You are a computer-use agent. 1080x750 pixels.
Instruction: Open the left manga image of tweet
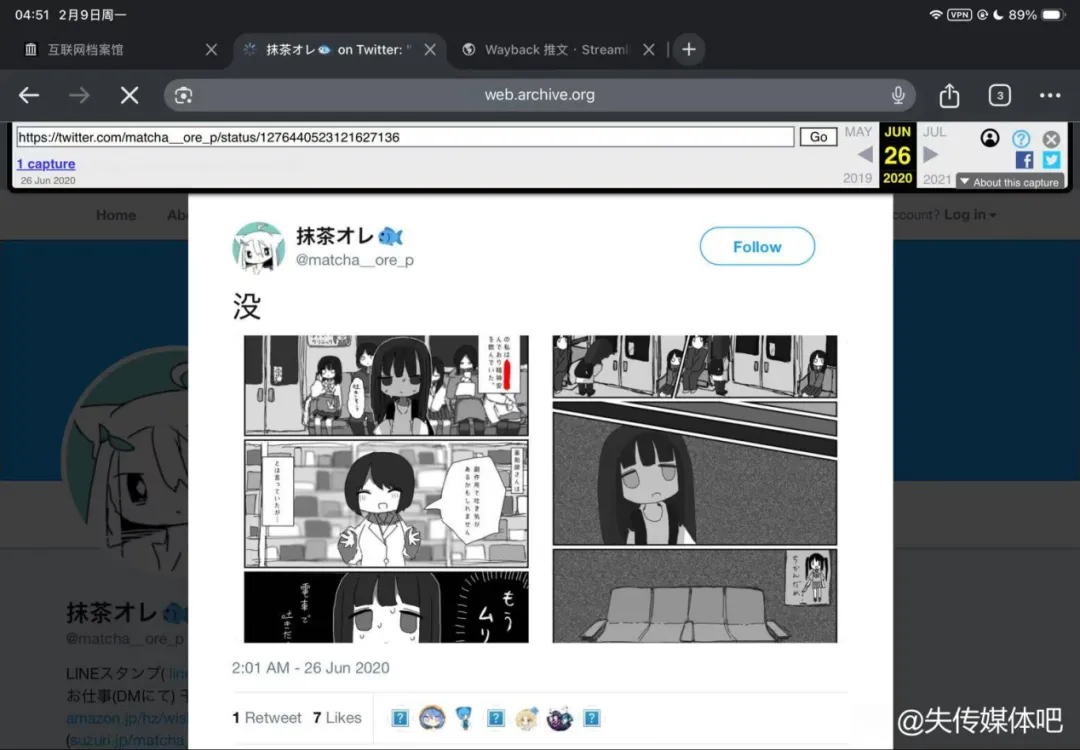pos(386,489)
